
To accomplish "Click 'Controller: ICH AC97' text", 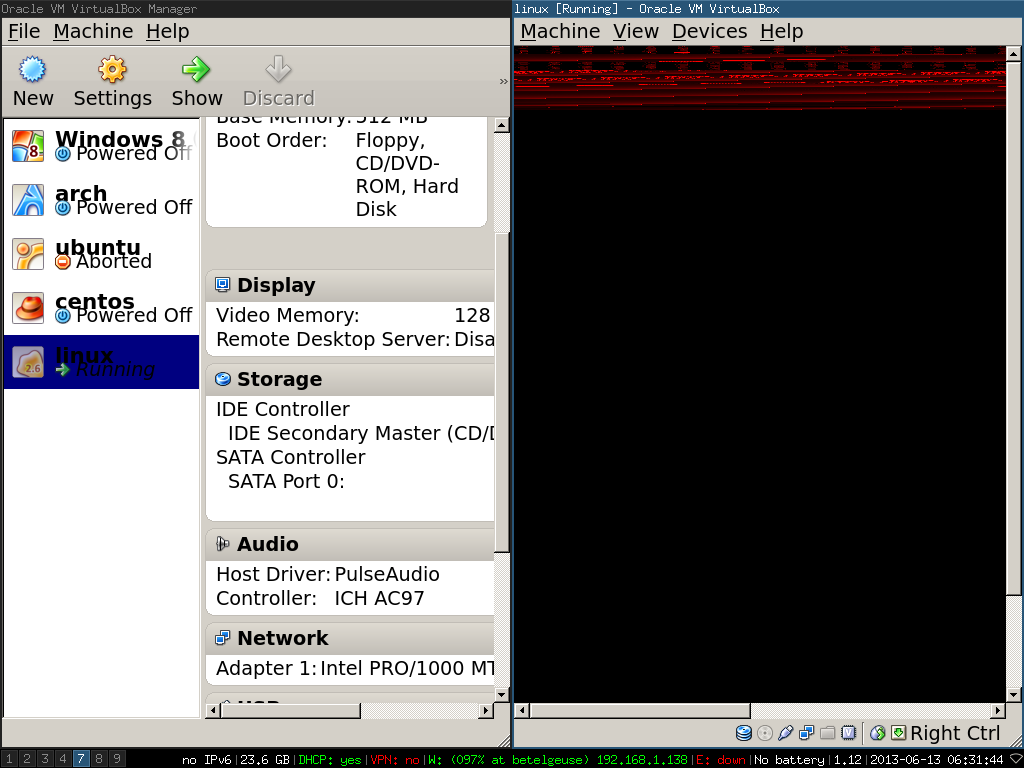I will [x=320, y=598].
